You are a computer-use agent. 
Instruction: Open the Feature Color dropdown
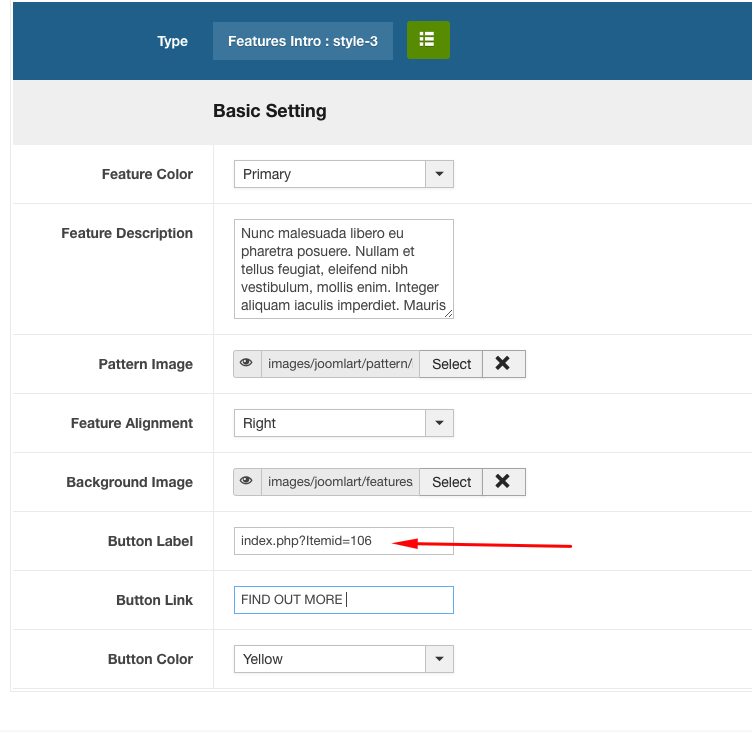coord(439,174)
